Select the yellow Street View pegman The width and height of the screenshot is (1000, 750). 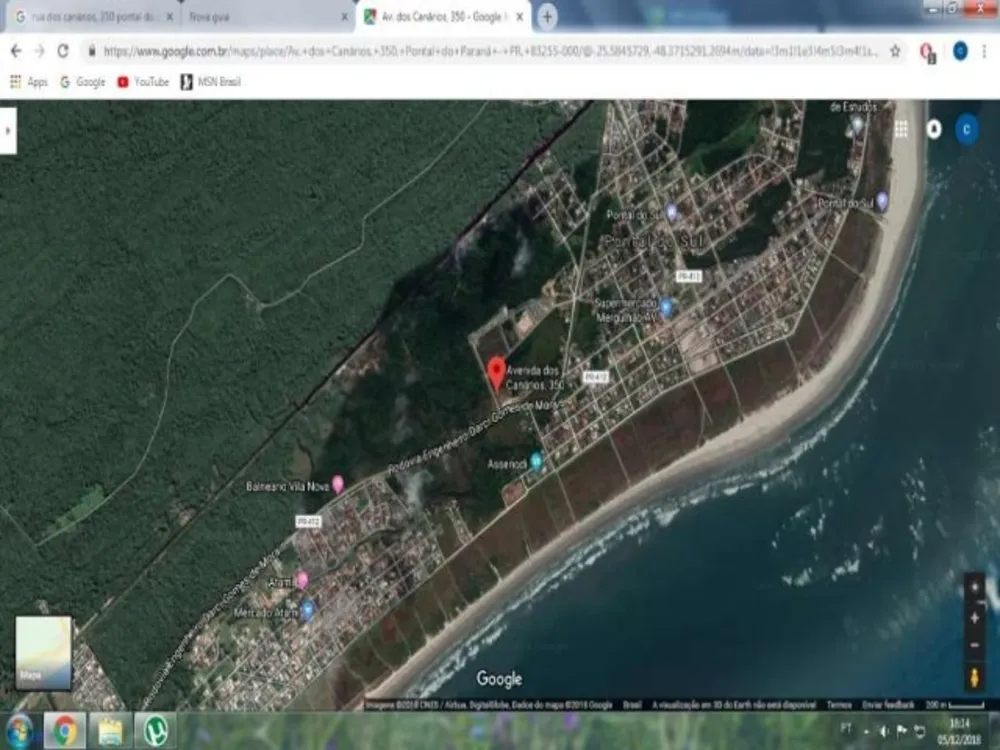pos(974,677)
